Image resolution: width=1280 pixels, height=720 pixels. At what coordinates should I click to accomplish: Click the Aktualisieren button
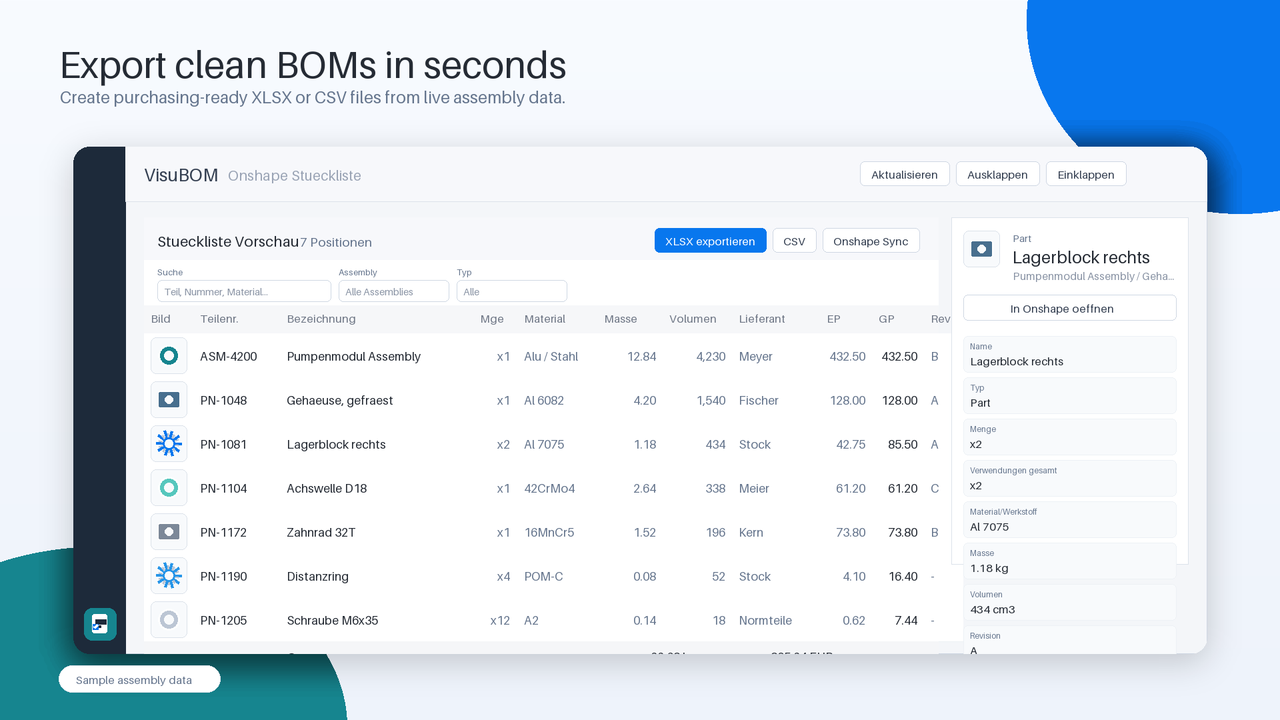point(904,174)
